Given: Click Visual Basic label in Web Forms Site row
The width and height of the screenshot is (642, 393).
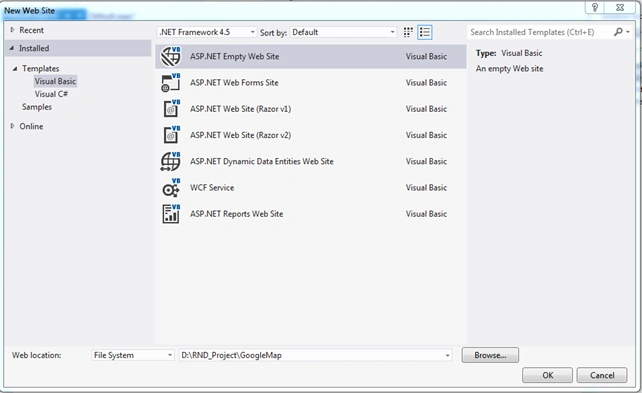Looking at the screenshot, I should 426,83.
